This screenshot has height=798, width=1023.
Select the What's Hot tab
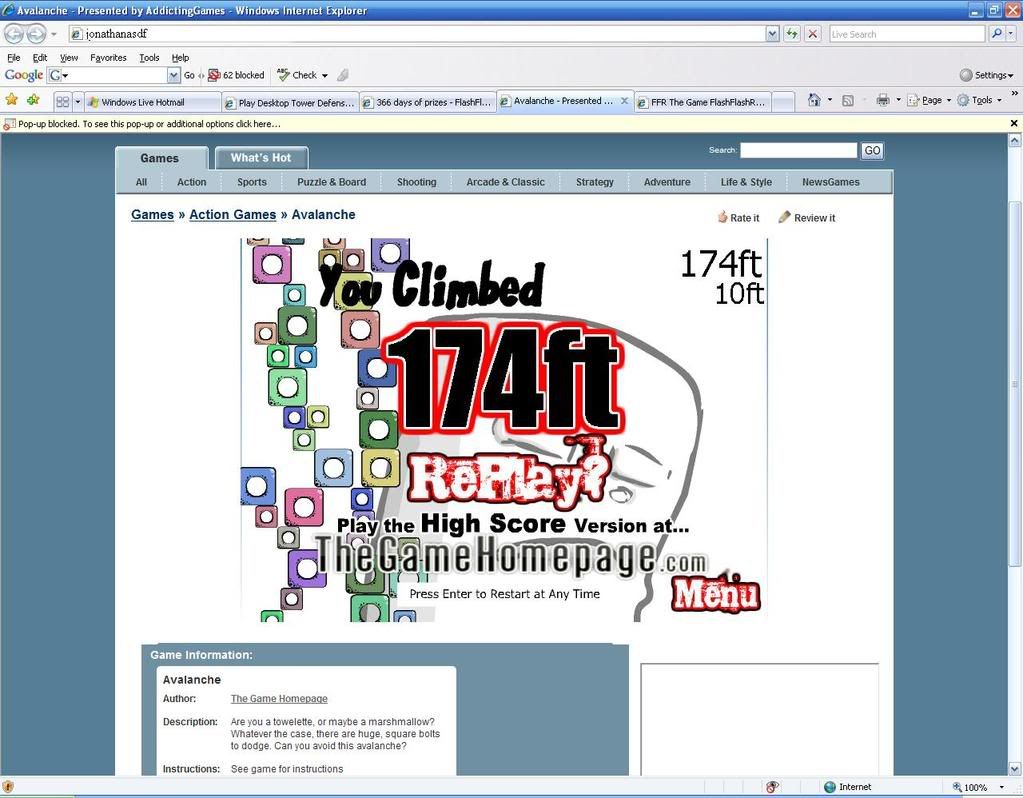[x=261, y=158]
